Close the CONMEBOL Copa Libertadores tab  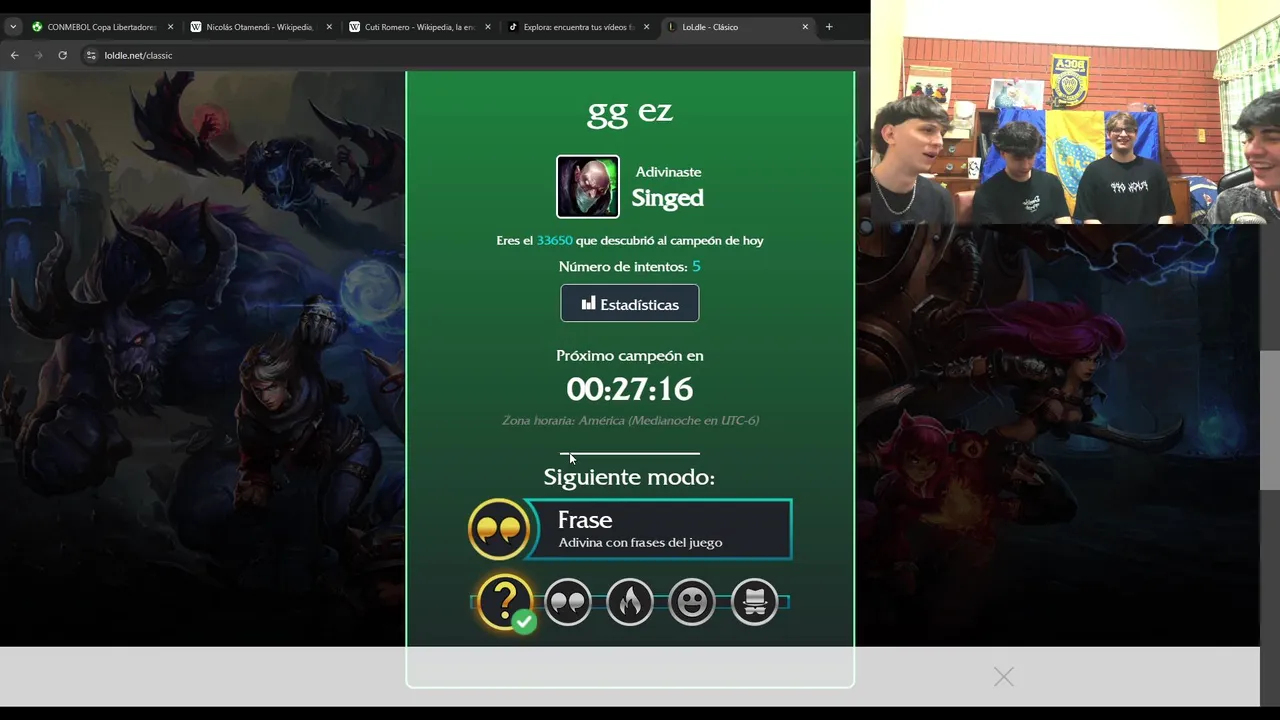pyautogui.click(x=170, y=27)
